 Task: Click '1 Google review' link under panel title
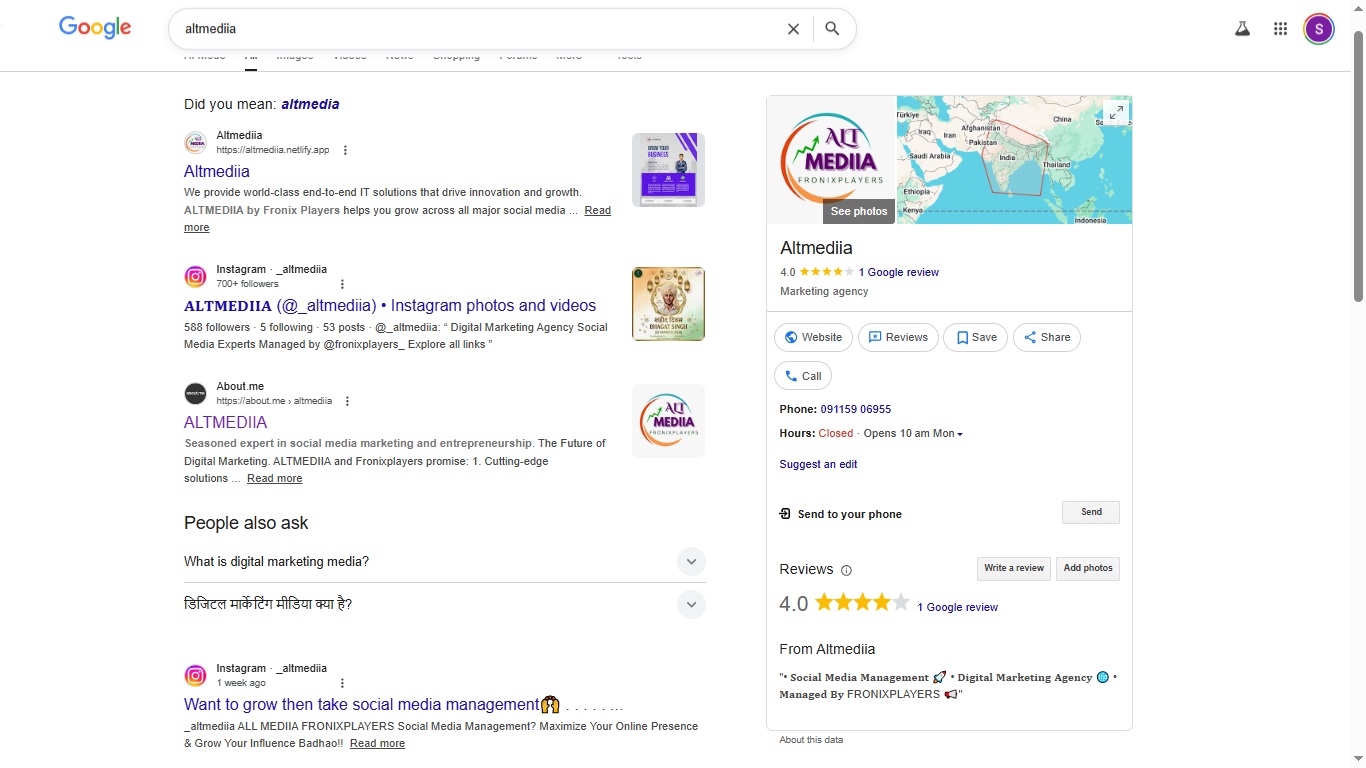898,272
